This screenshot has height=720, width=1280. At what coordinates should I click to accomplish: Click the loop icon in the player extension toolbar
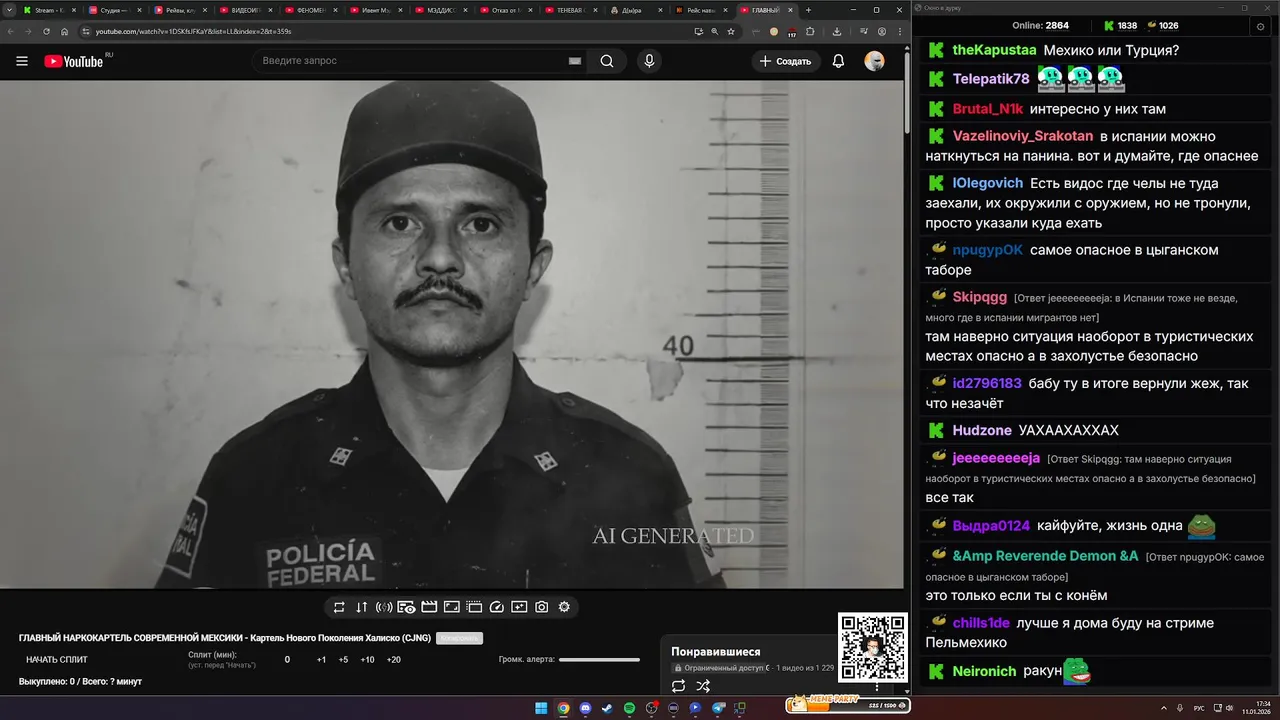point(339,607)
